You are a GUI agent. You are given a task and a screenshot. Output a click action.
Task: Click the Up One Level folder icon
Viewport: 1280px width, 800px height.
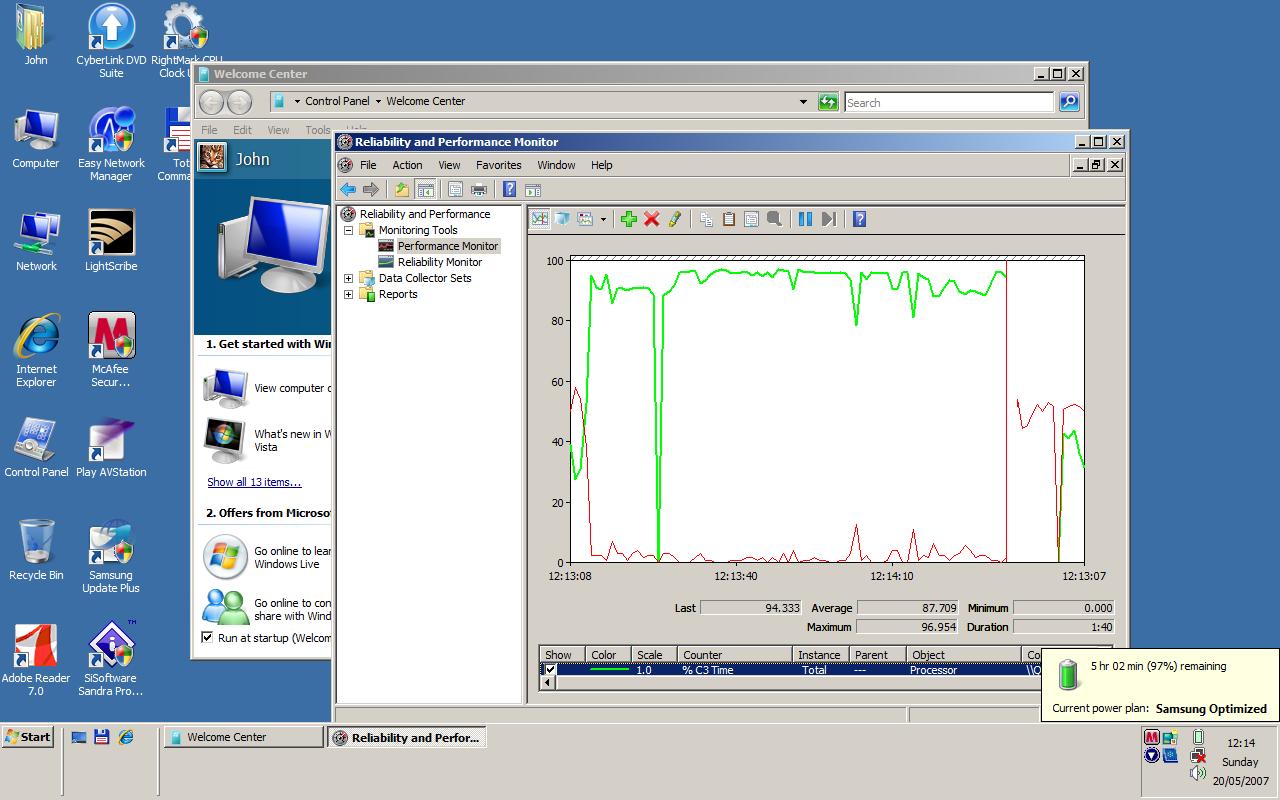tap(402, 190)
